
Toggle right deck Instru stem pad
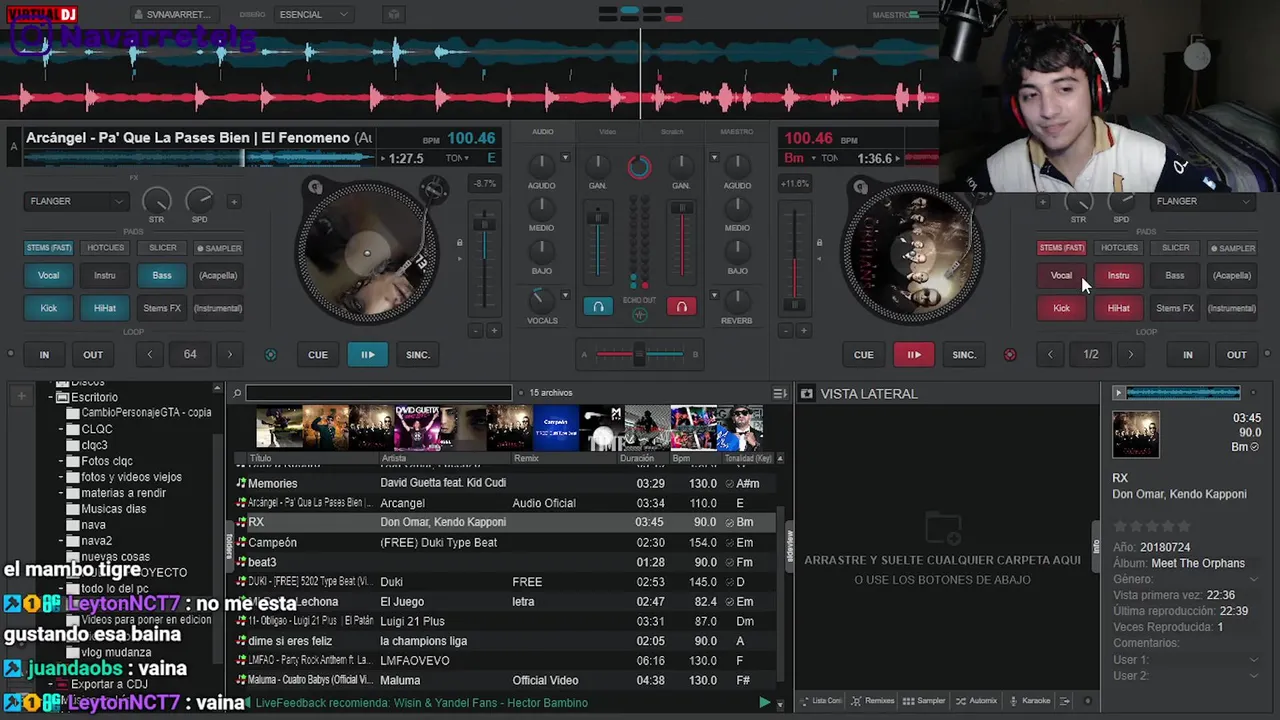1118,275
